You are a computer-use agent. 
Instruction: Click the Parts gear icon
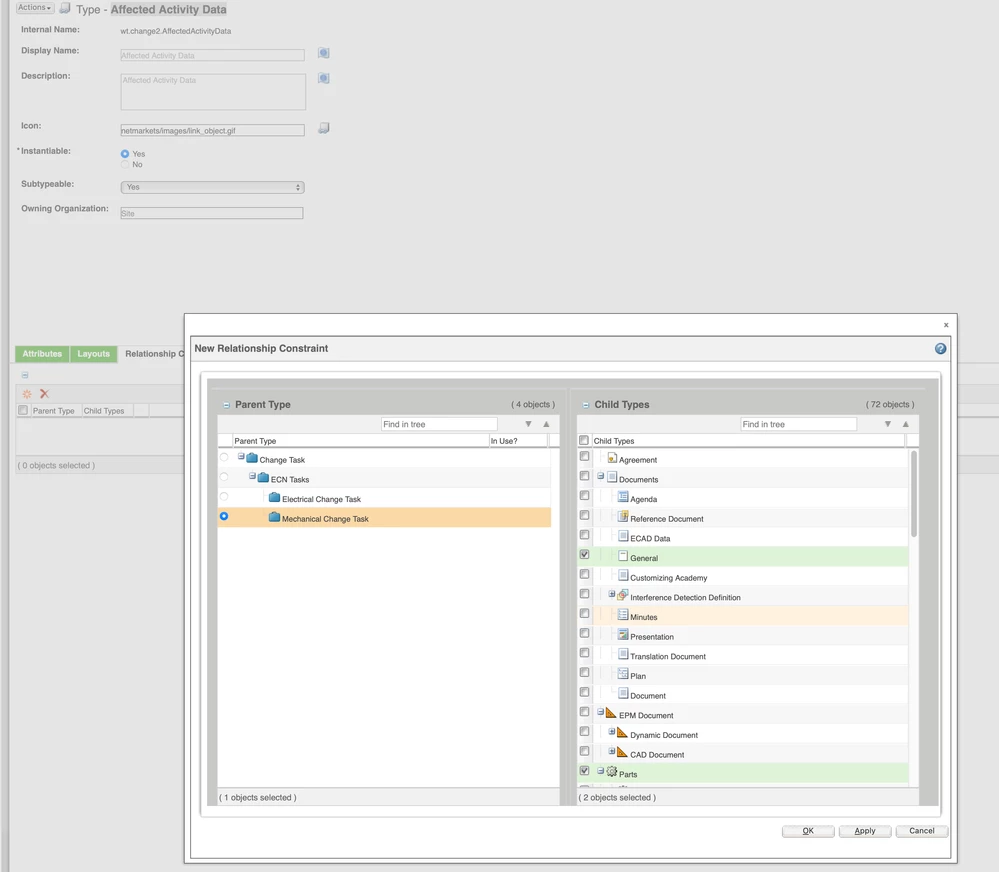click(610, 771)
